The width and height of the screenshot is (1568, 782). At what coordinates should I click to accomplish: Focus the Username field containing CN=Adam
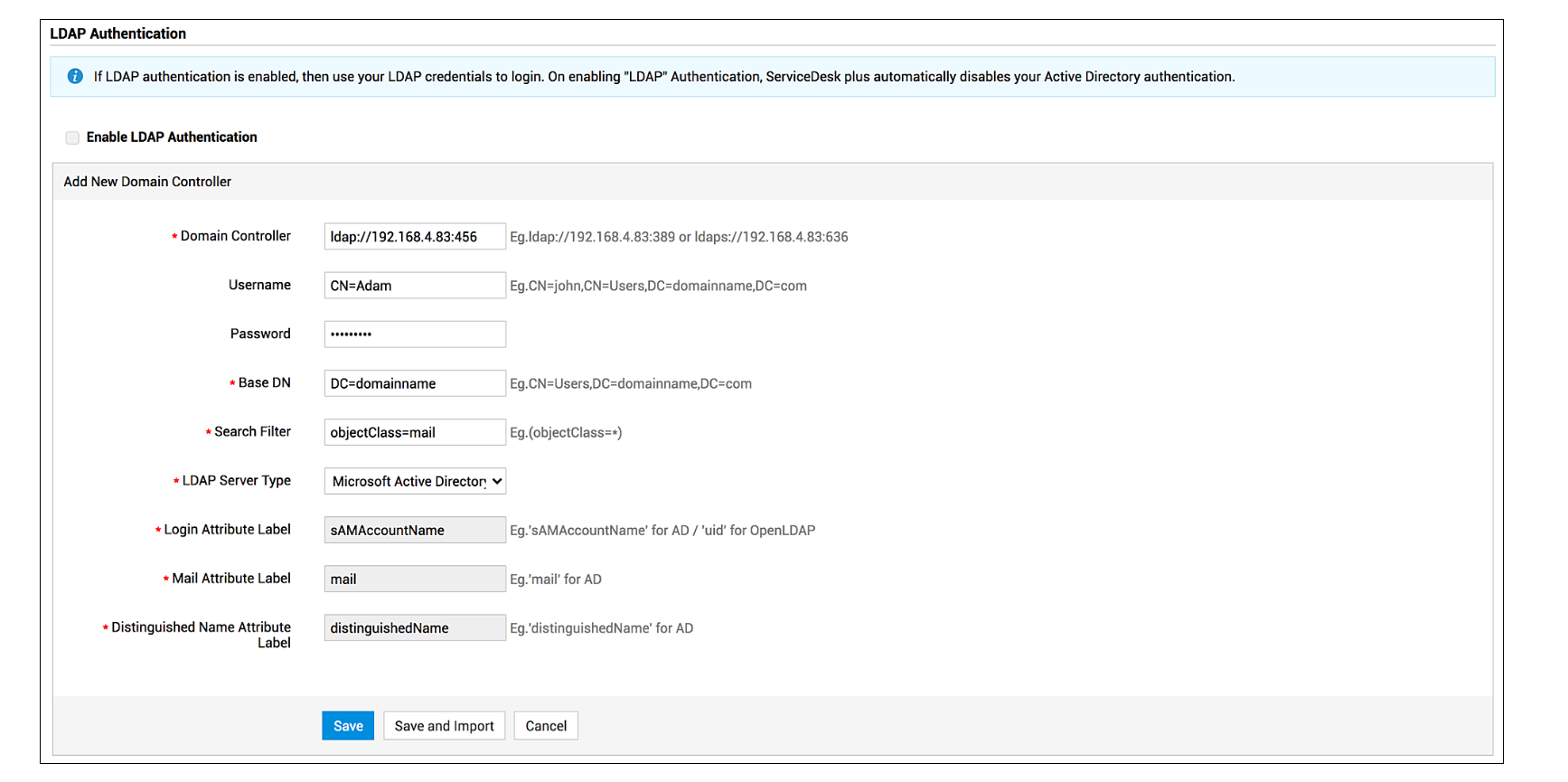[x=415, y=286]
